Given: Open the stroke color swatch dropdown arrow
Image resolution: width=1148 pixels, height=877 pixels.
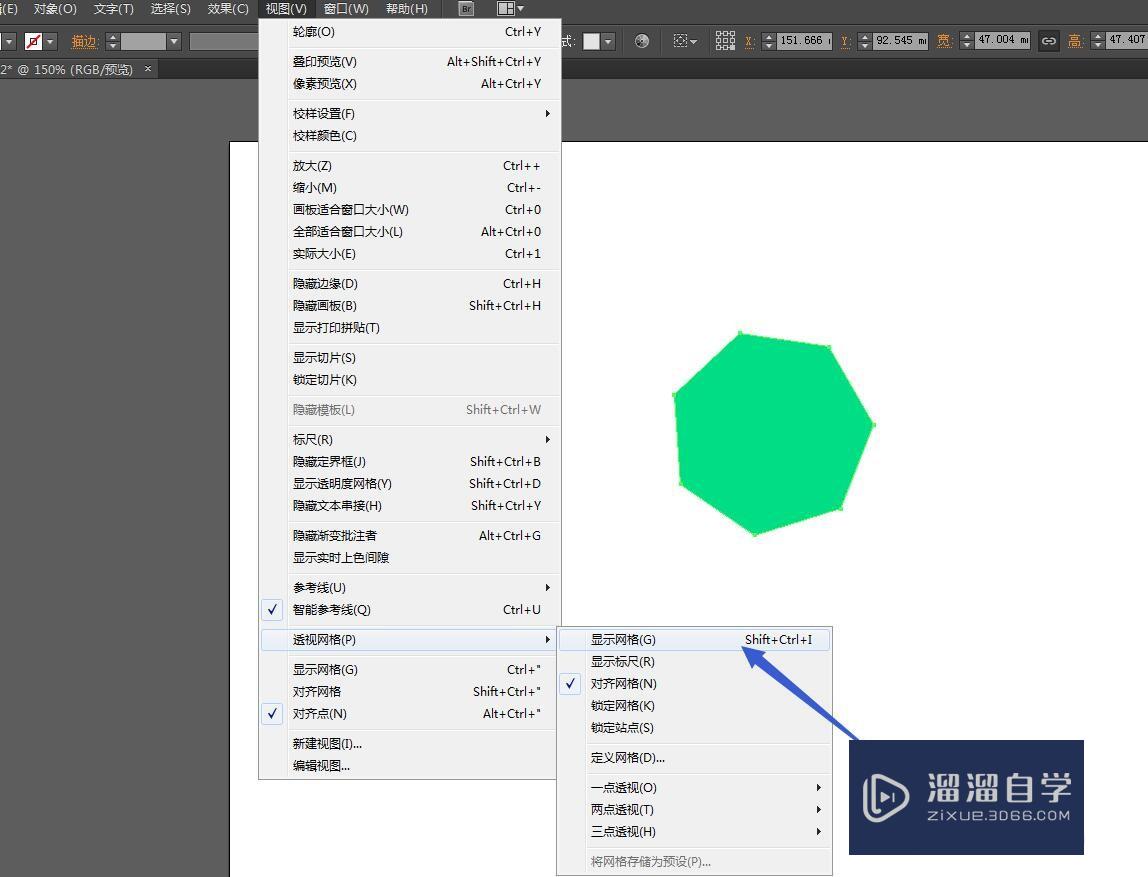Looking at the screenshot, I should [51, 41].
